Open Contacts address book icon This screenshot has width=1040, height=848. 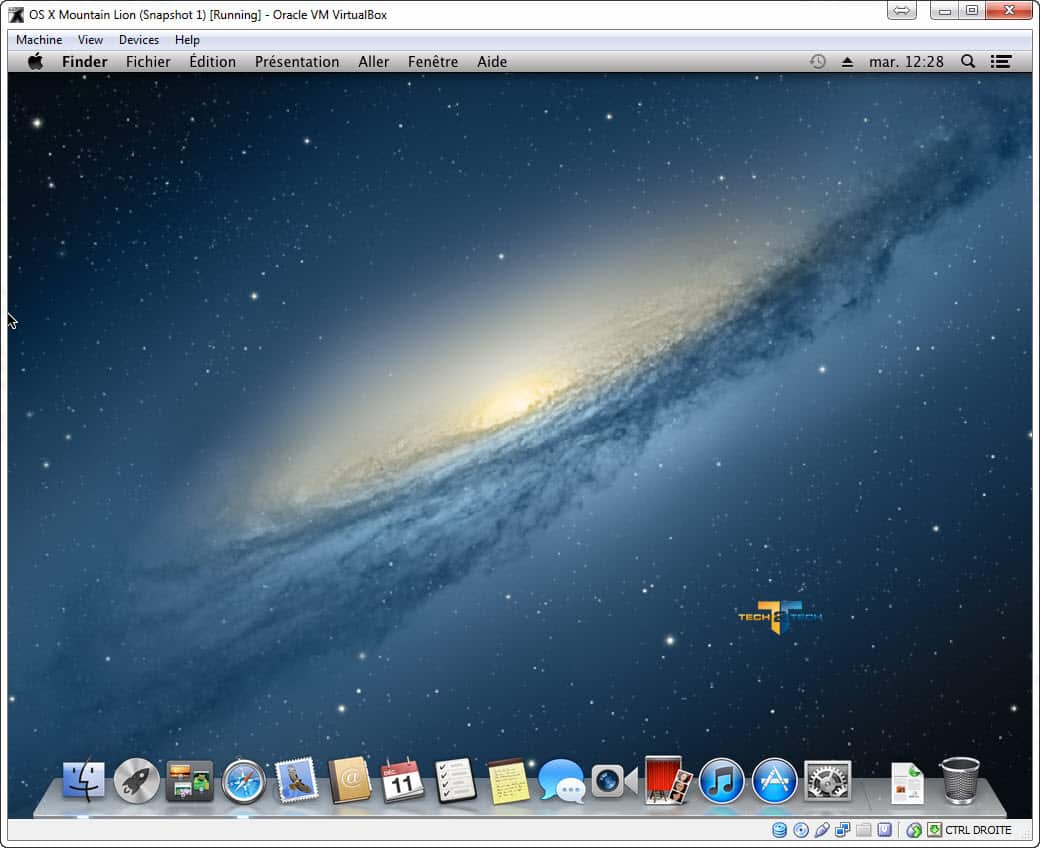point(350,780)
